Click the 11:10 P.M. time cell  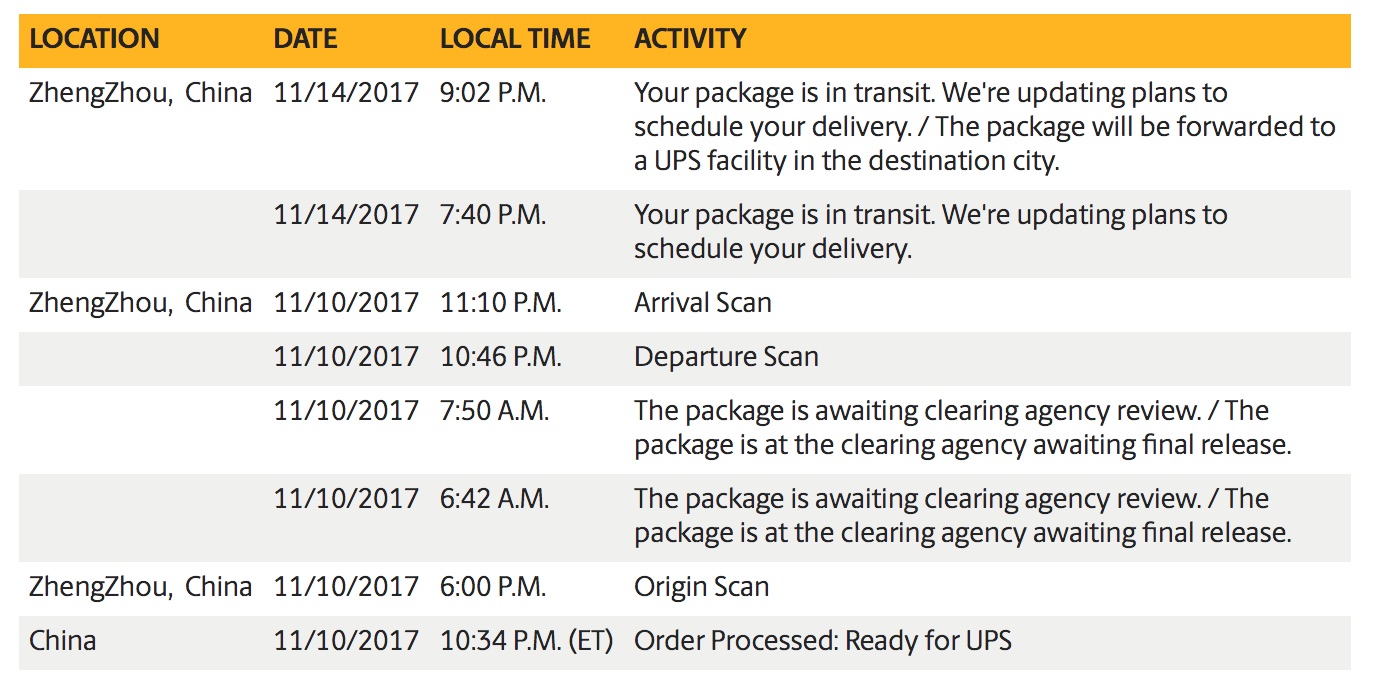tap(500, 303)
